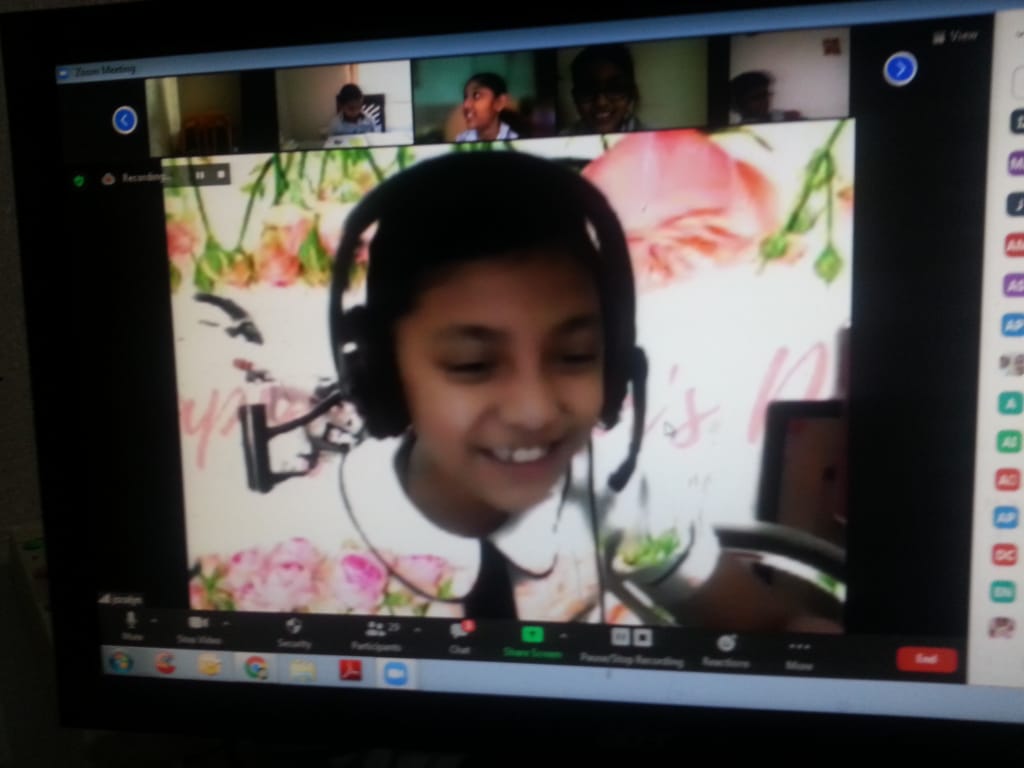Click the green Share Screen button

pyautogui.click(x=532, y=642)
